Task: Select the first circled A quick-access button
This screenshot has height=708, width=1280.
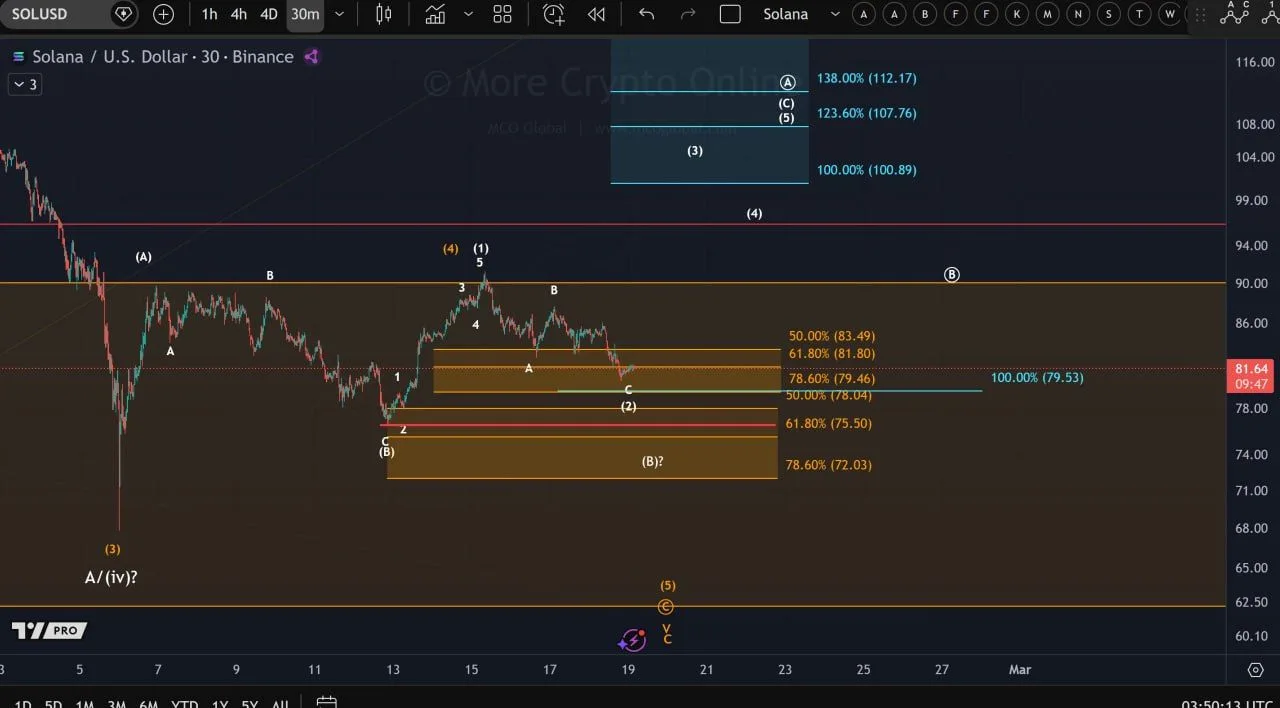Action: [x=865, y=14]
